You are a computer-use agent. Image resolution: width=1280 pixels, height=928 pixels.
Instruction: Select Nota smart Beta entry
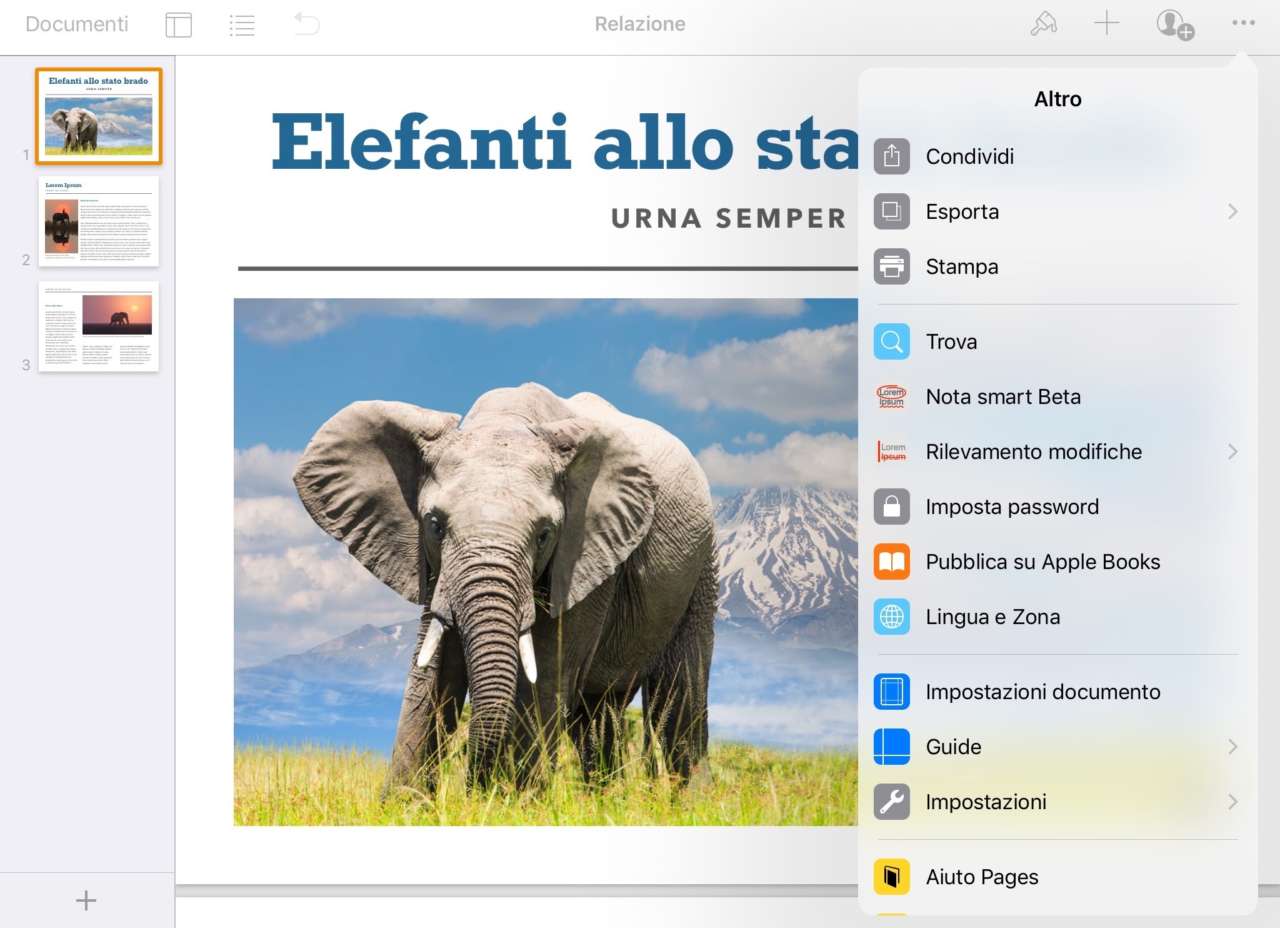click(1058, 397)
